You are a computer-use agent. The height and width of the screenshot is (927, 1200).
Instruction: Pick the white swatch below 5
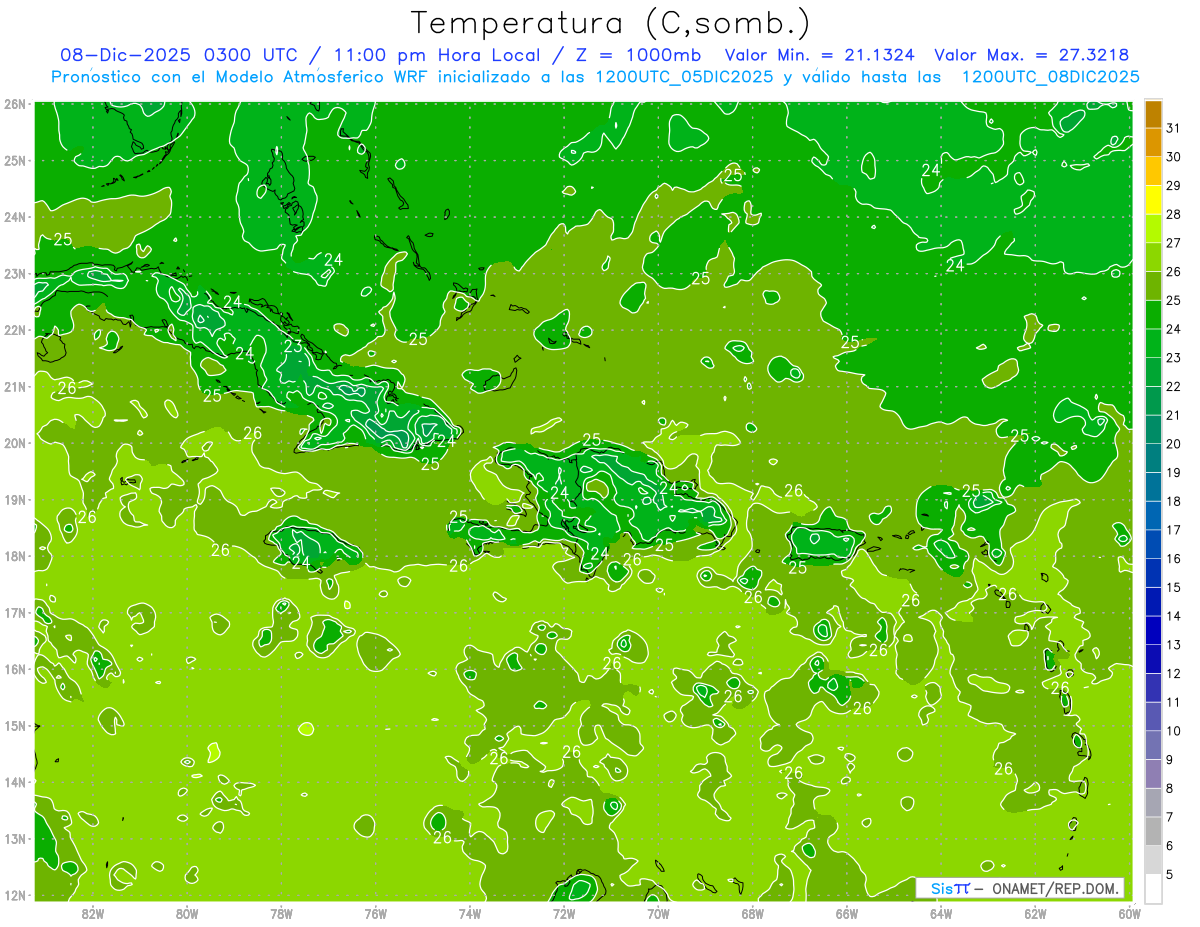(x=1153, y=888)
